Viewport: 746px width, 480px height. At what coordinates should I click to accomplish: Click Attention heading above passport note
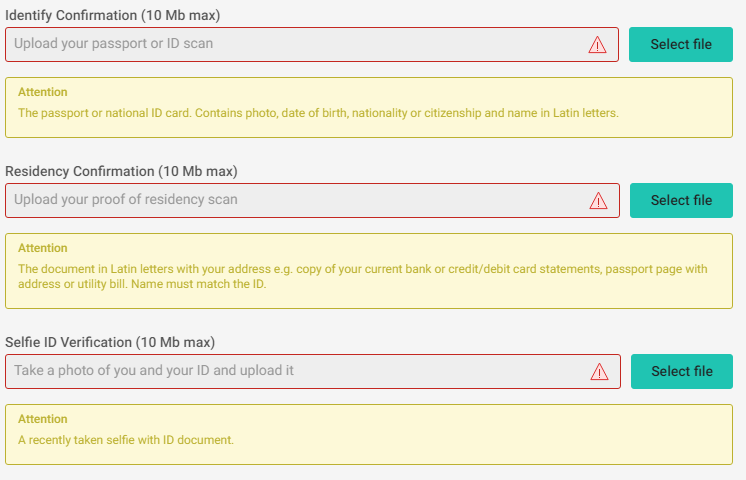coord(43,92)
